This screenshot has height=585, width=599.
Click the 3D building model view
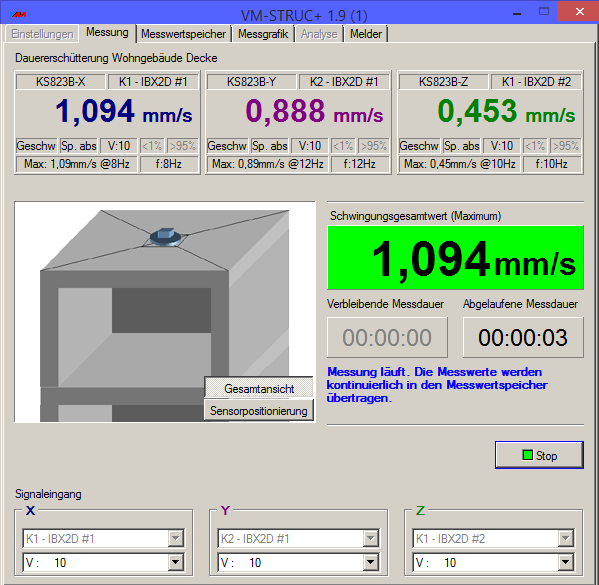(164, 311)
